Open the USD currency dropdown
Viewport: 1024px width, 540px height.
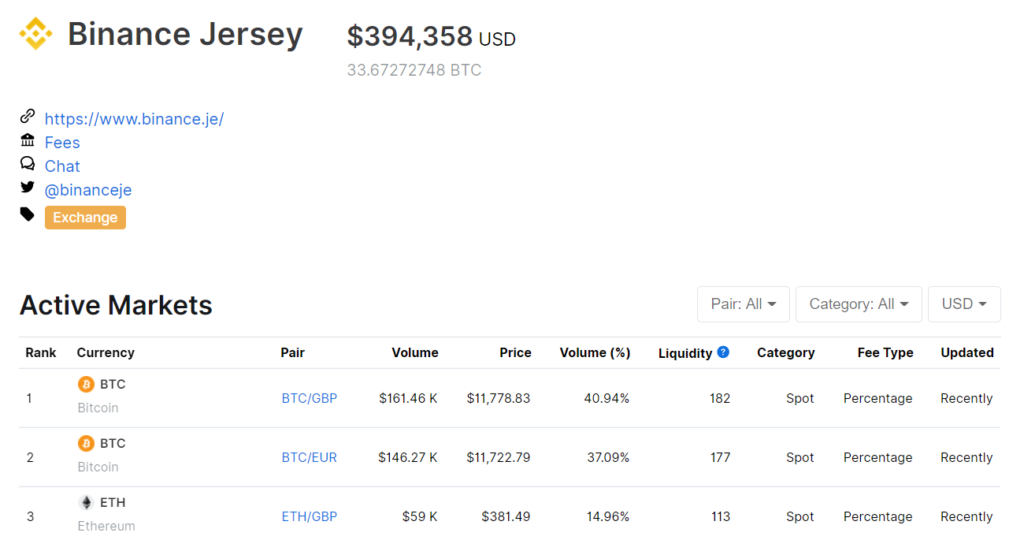(964, 304)
